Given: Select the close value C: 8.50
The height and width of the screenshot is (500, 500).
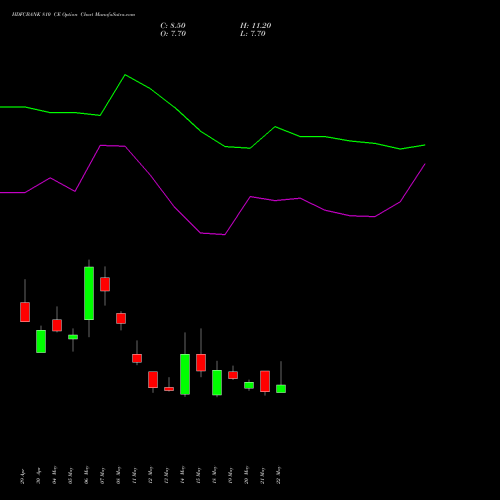Looking at the screenshot, I should pos(173,26).
